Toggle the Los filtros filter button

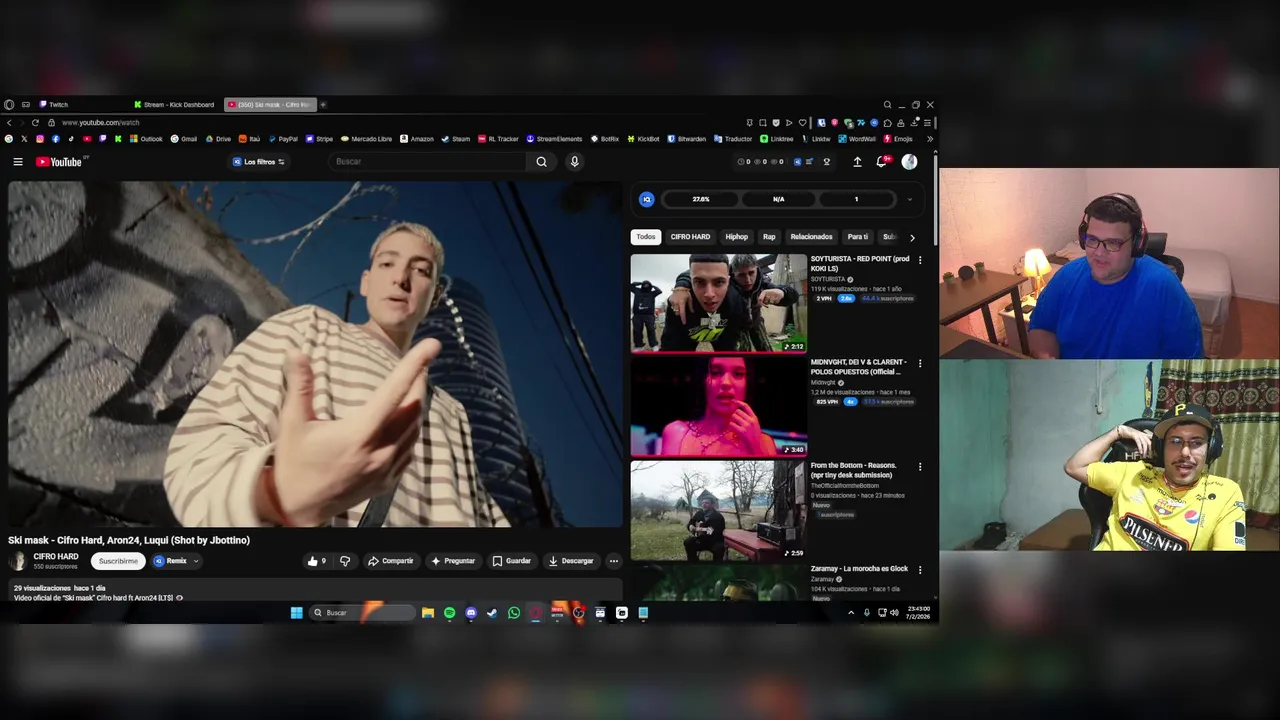tap(259, 162)
